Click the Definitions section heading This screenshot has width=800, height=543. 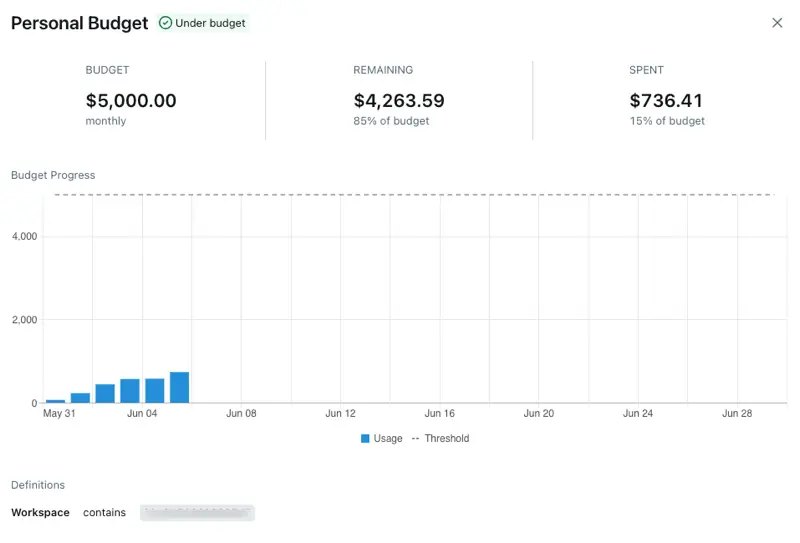click(38, 485)
